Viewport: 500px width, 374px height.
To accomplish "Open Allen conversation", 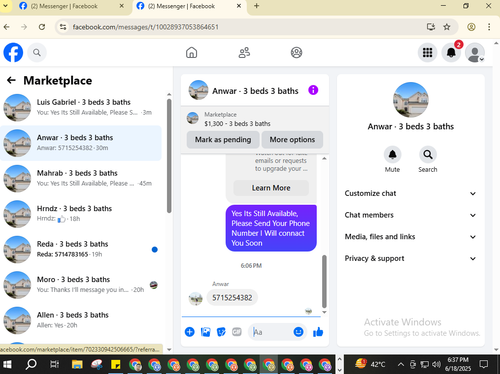I will click(81, 320).
